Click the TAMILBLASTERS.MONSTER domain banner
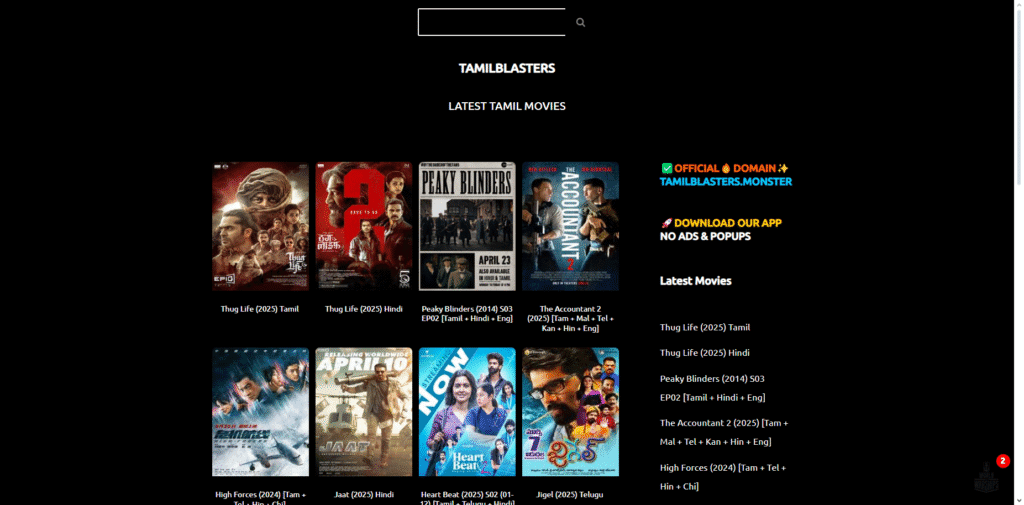The image size is (1024, 505). (x=725, y=182)
